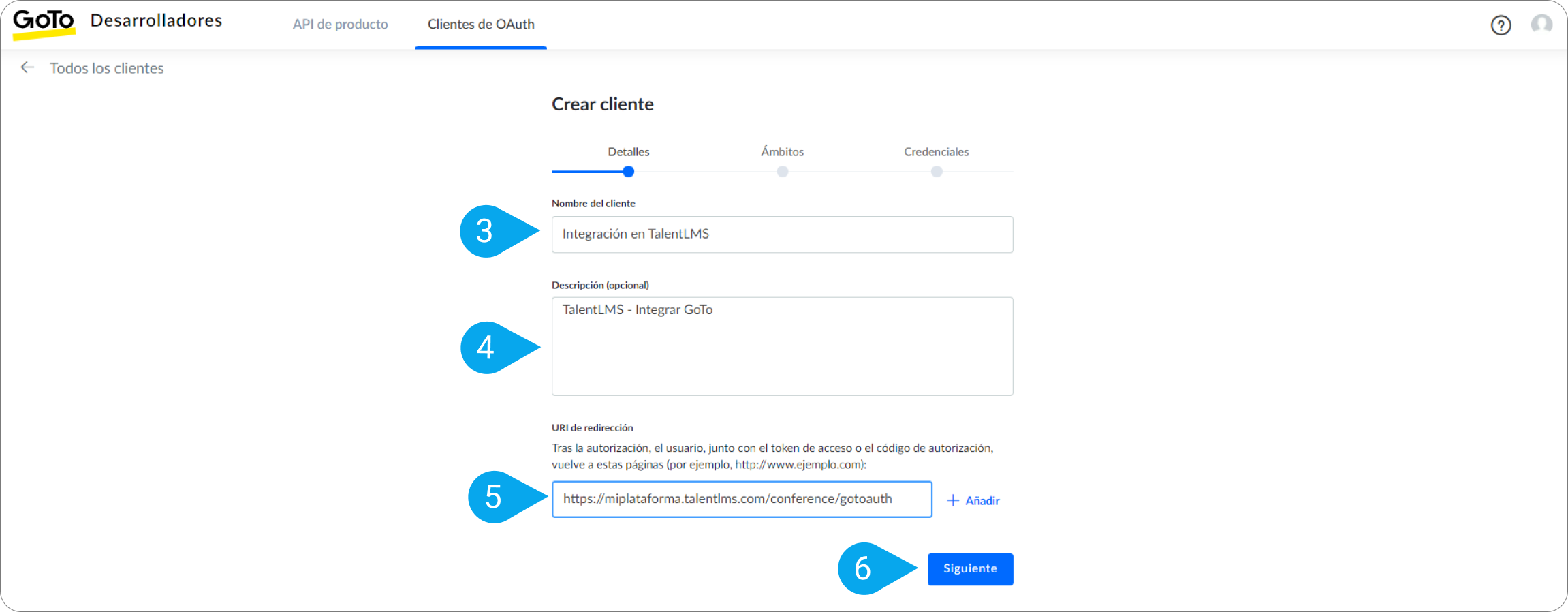
Task: Click into the Descripción text area
Action: coord(782,346)
